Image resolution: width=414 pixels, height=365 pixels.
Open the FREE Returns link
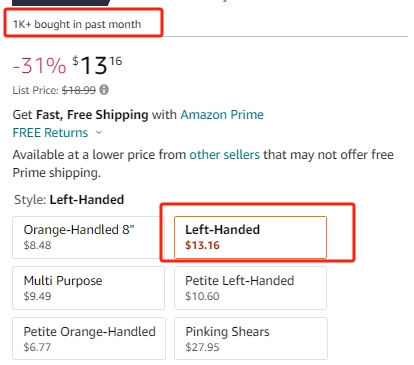(50, 133)
